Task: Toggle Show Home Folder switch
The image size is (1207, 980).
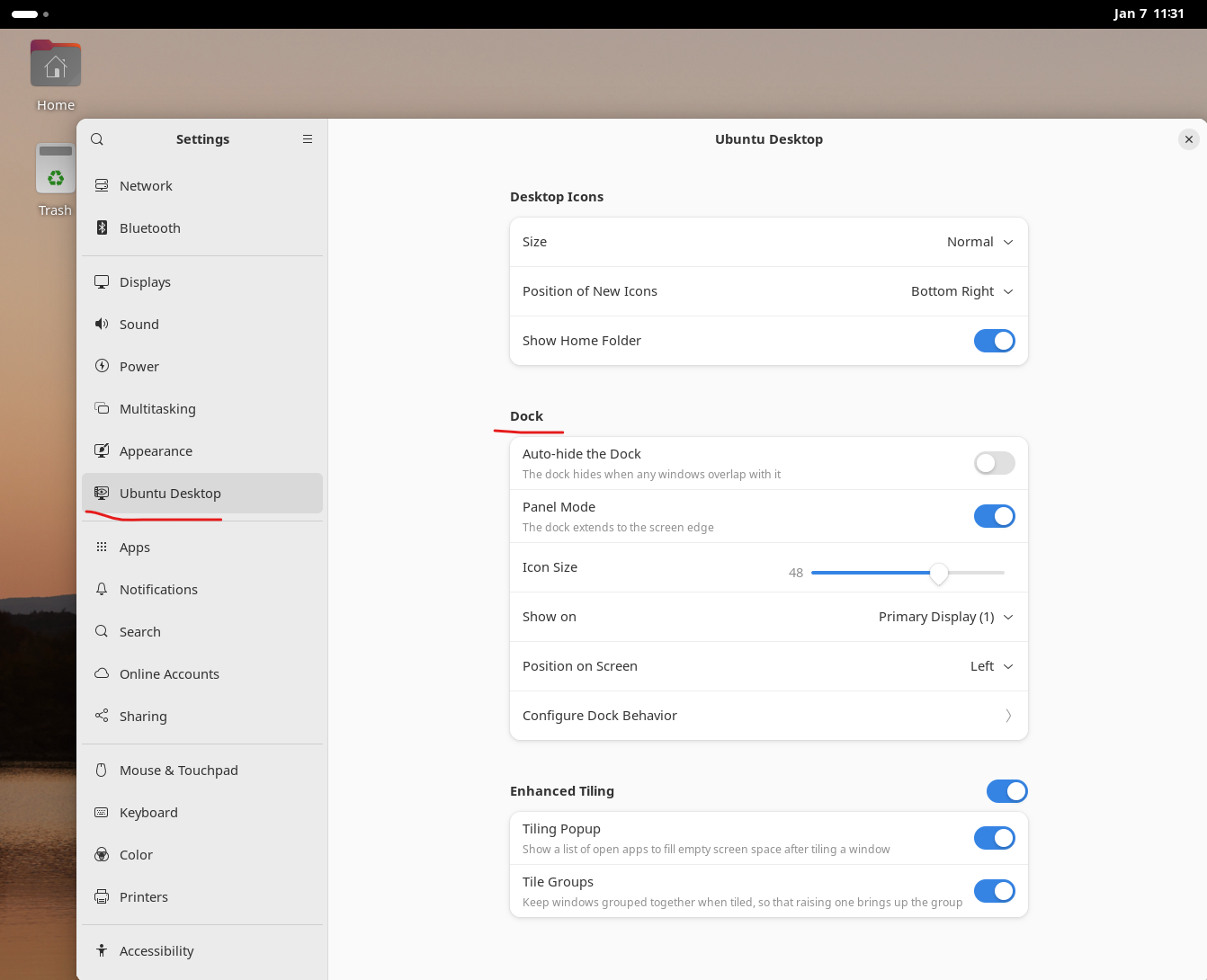Action: click(x=995, y=341)
